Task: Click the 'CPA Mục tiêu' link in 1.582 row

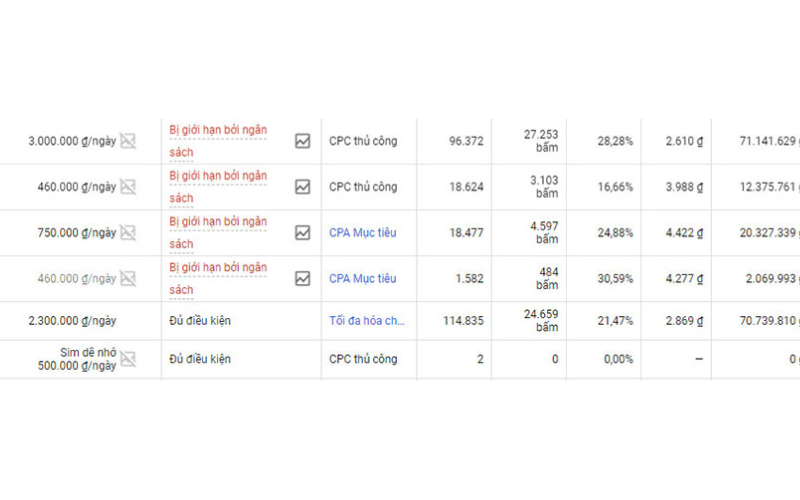Action: click(x=362, y=279)
